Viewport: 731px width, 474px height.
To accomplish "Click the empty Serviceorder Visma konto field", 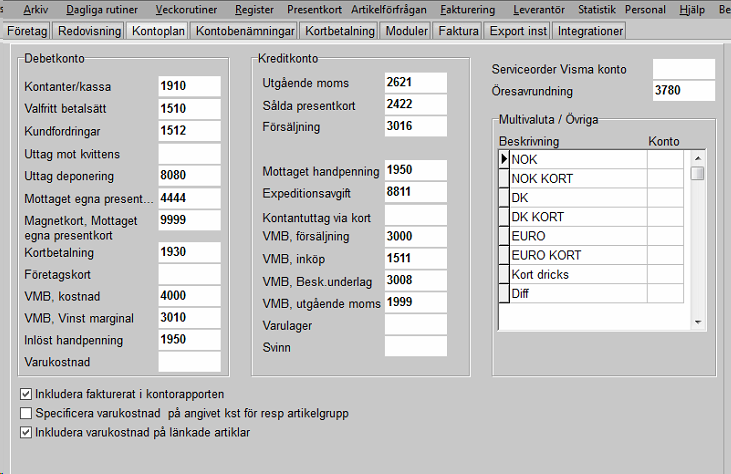I will pyautogui.click(x=683, y=69).
